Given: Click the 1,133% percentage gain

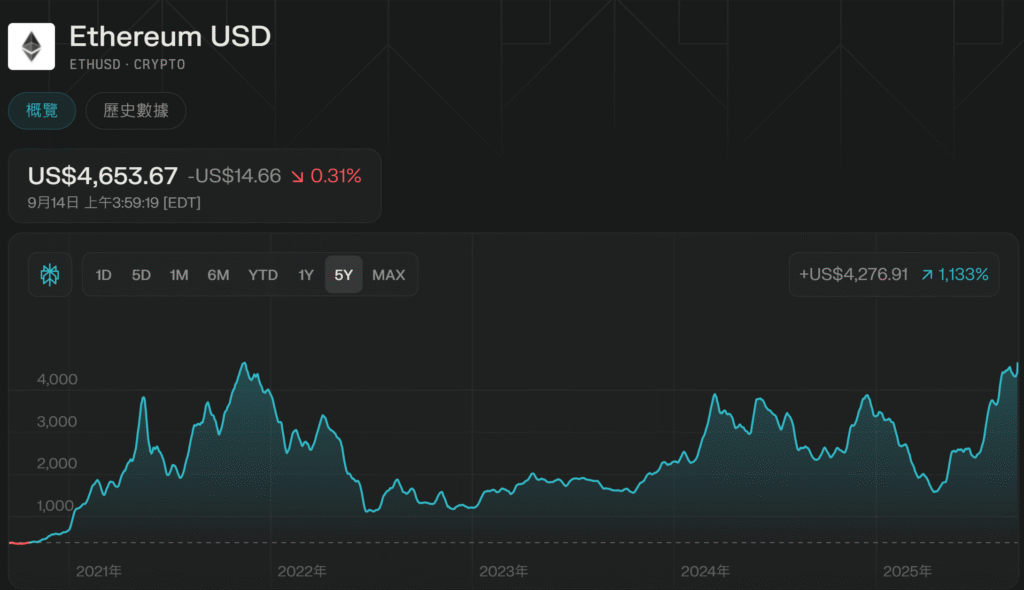Looking at the screenshot, I should [x=963, y=274].
